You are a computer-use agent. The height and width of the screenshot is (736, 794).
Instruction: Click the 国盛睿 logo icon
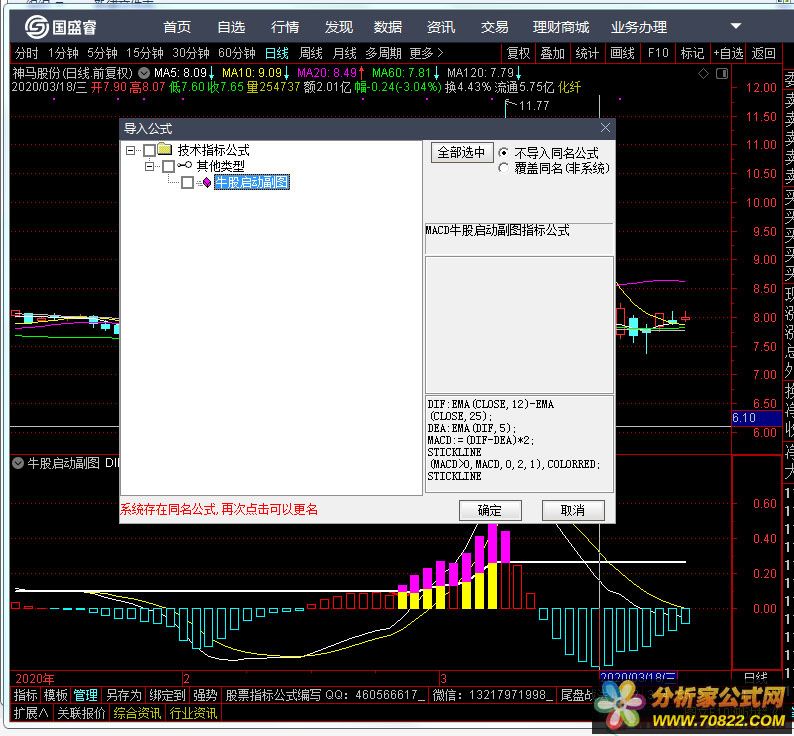[37, 27]
